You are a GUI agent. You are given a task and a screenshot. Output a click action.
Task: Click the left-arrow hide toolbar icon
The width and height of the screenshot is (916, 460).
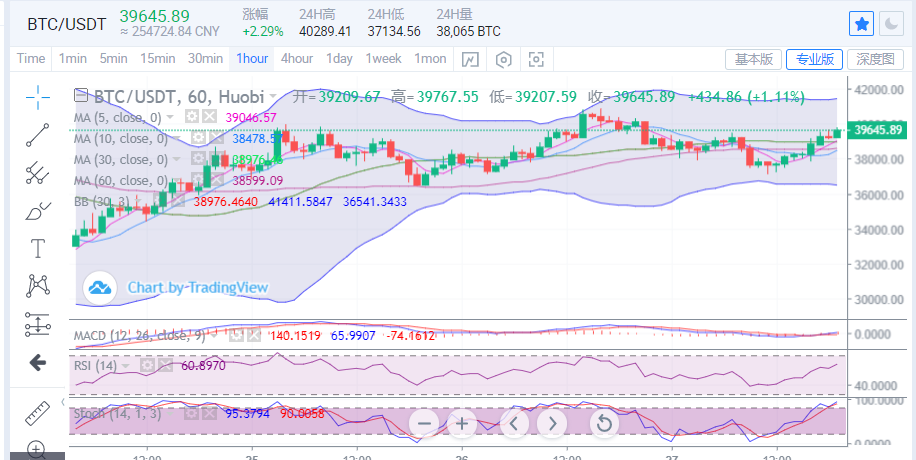tap(38, 363)
